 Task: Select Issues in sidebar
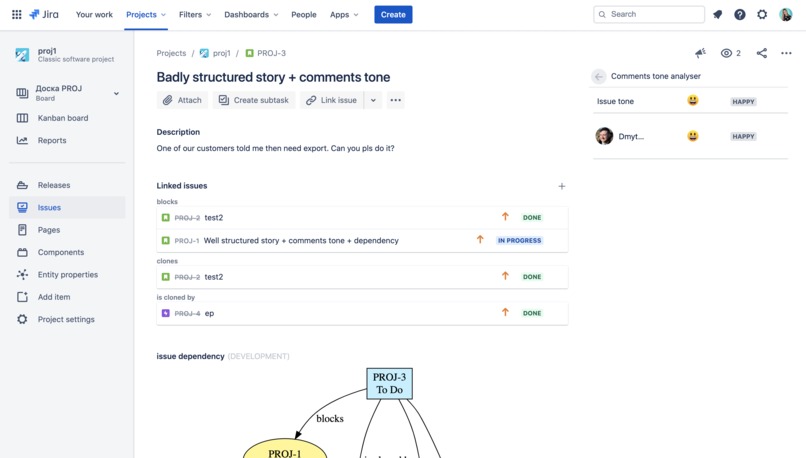[67, 208]
